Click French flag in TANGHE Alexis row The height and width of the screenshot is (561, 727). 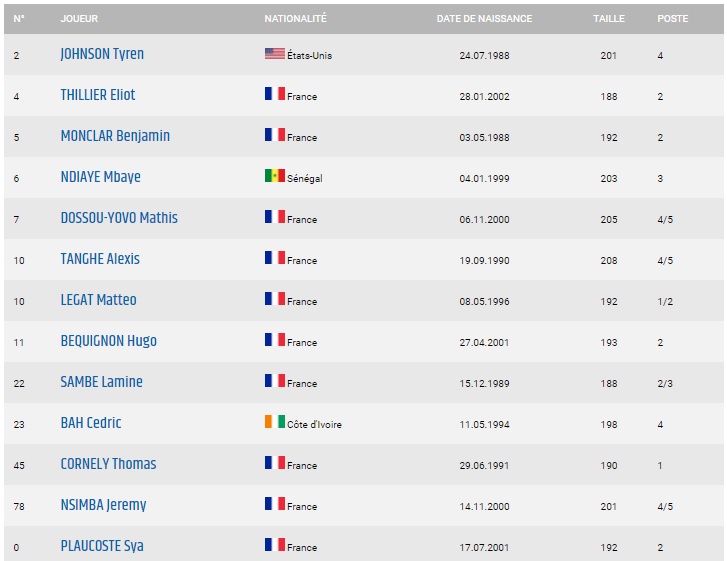point(274,258)
